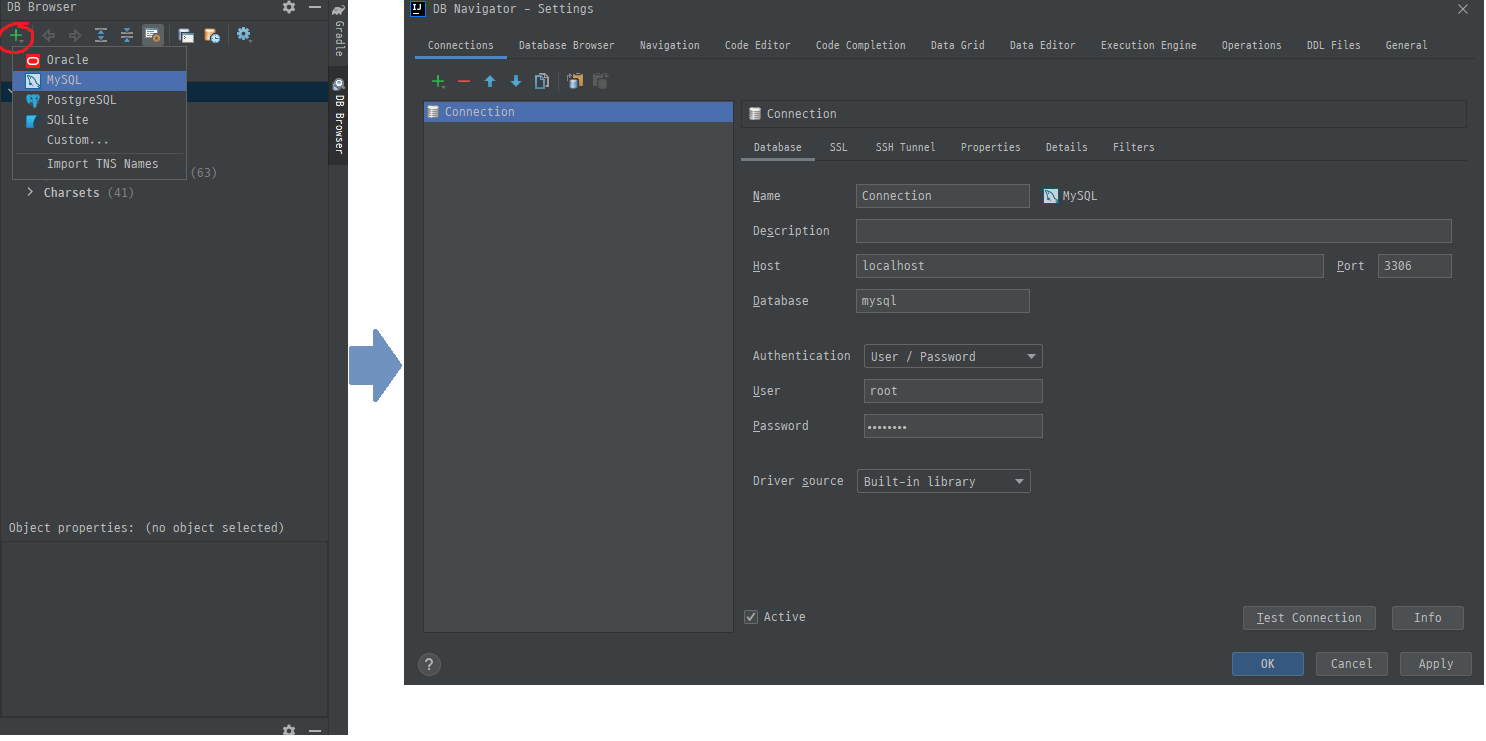The image size is (1486, 741).
Task: Switch to the Database Browser settings tab
Action: tap(566, 45)
